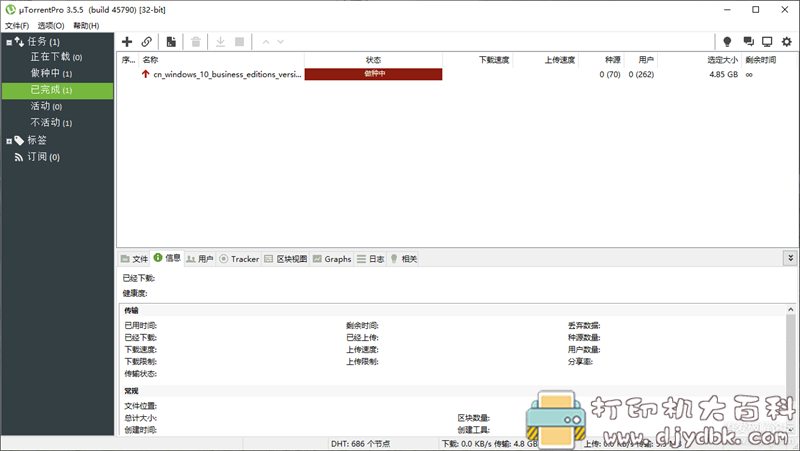Click the light bulb icon in toolbar
This screenshot has width=800, height=451.
(728, 42)
